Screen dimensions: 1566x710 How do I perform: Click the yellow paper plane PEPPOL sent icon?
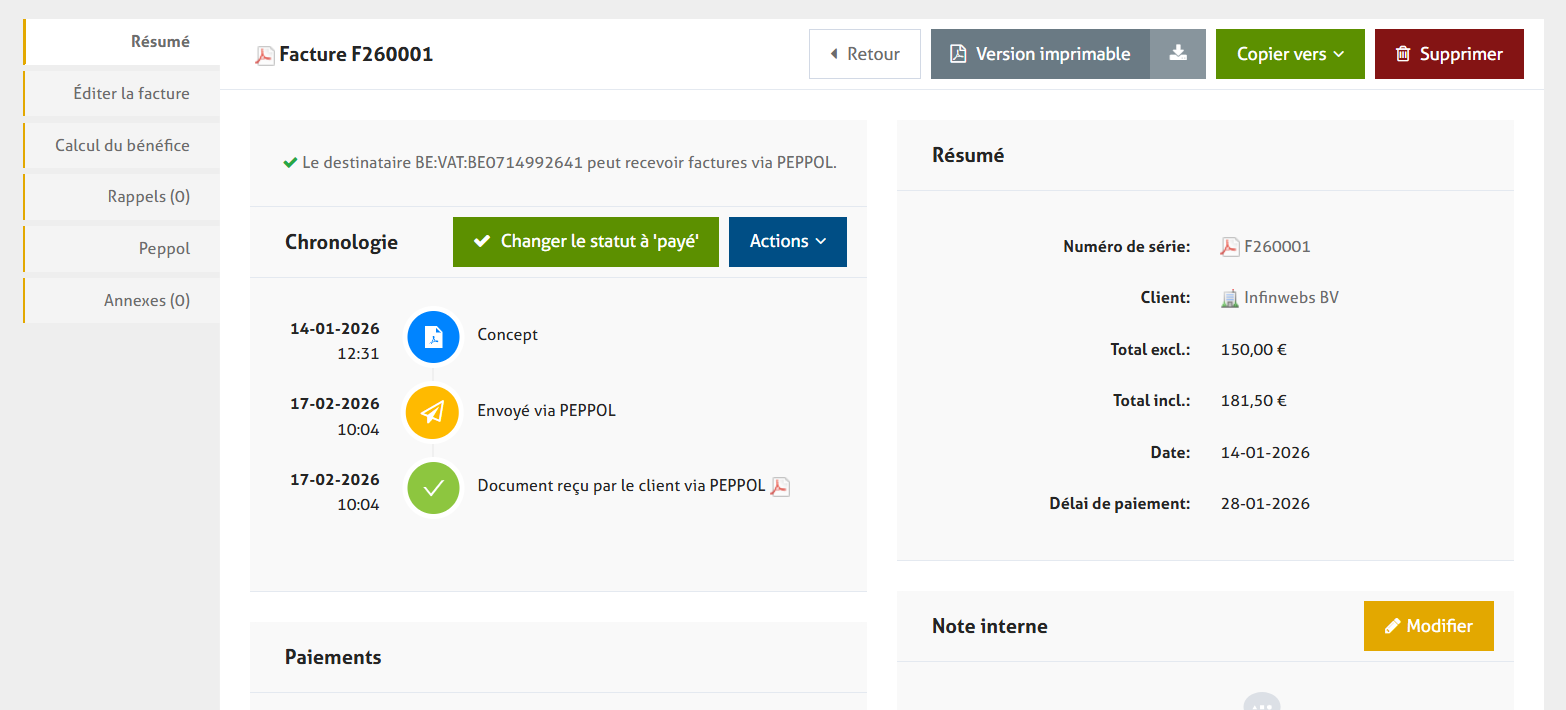coord(432,412)
